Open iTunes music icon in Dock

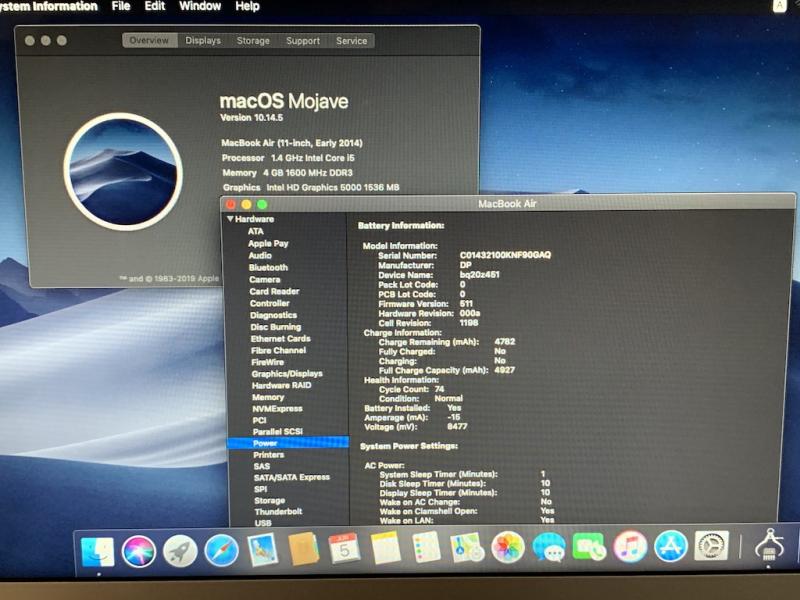pyautogui.click(x=630, y=546)
